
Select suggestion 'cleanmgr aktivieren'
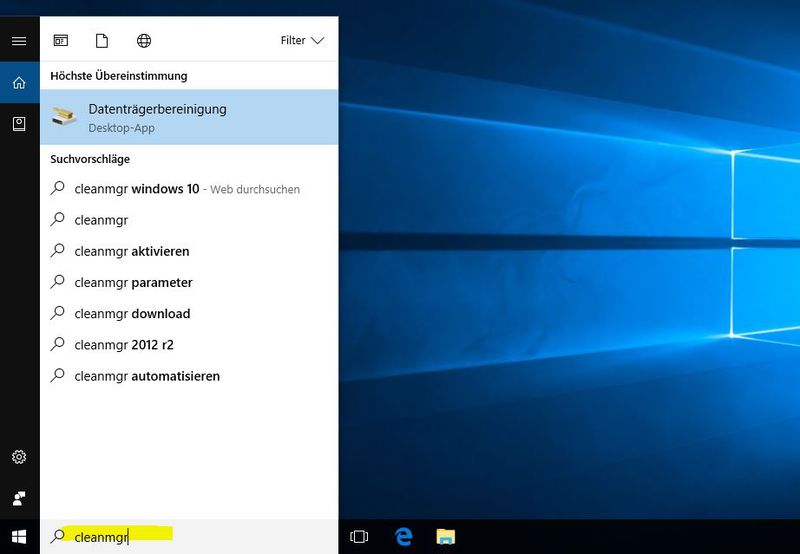coord(189,251)
